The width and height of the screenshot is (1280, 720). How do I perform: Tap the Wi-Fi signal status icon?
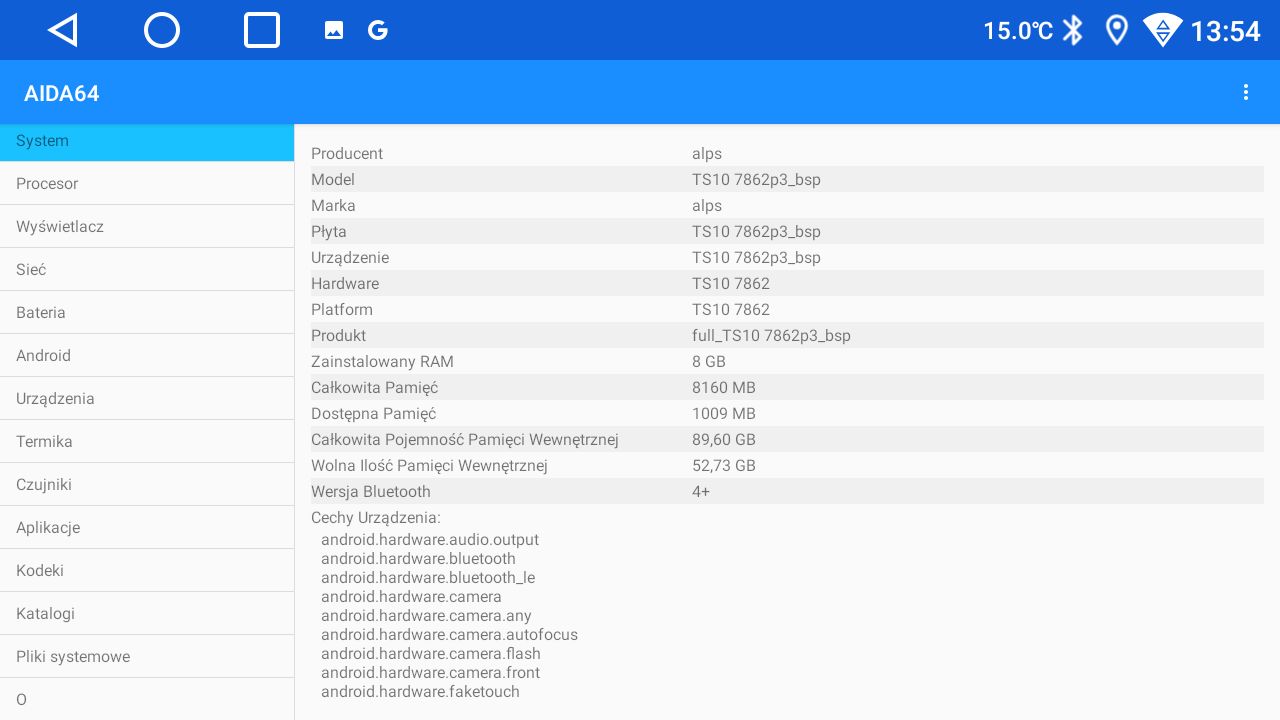pos(1163,30)
